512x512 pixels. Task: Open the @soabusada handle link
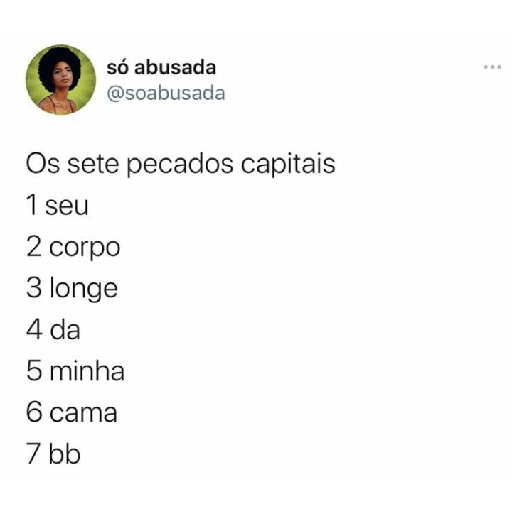pos(166,93)
